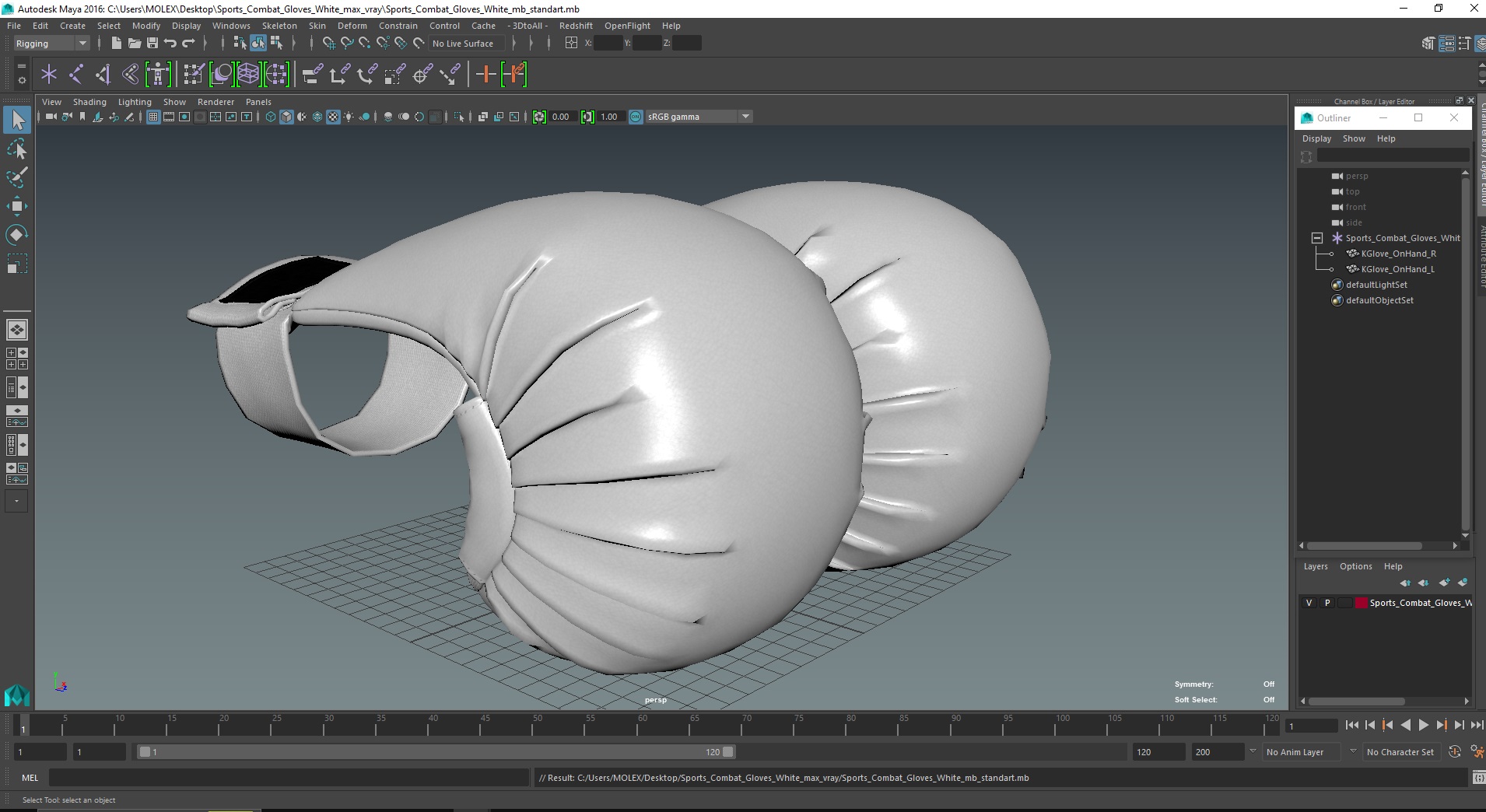This screenshot has height=812, width=1486.
Task: Open the Options menu in Layer Editor
Action: [x=1355, y=566]
